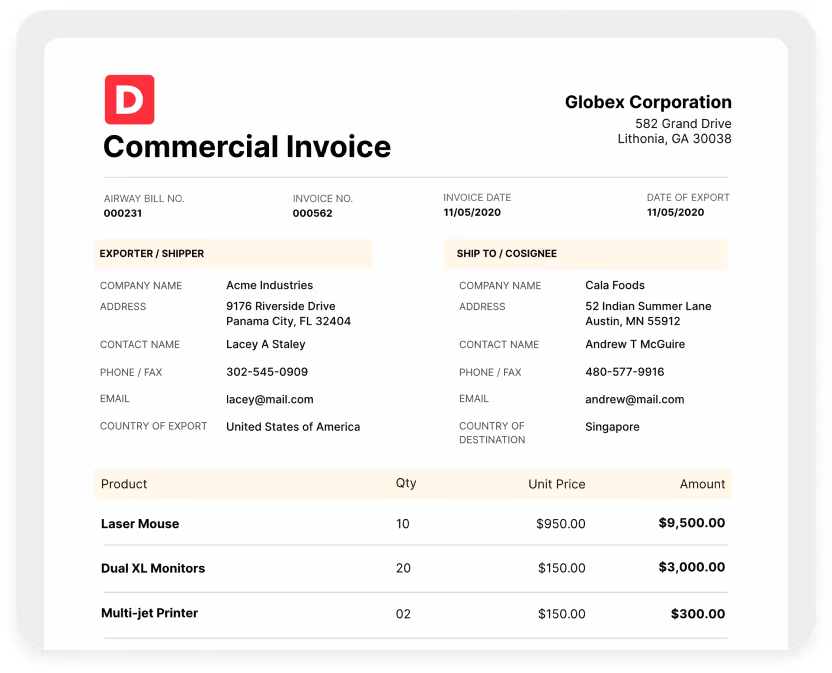Click the Unit Price column header
The height and width of the screenshot is (673, 832).
[x=557, y=484]
